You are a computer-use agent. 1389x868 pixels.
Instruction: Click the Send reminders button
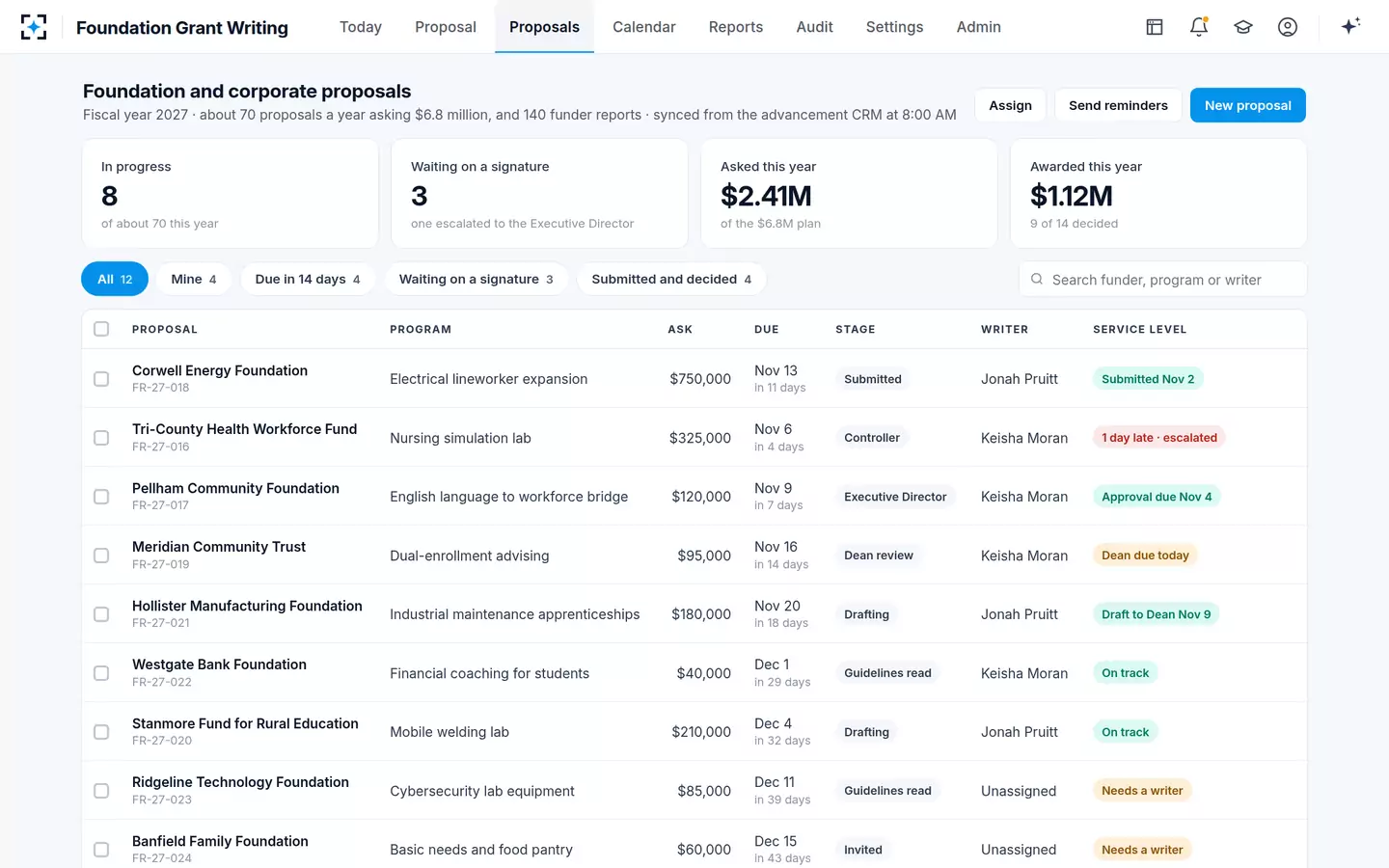[1118, 105]
